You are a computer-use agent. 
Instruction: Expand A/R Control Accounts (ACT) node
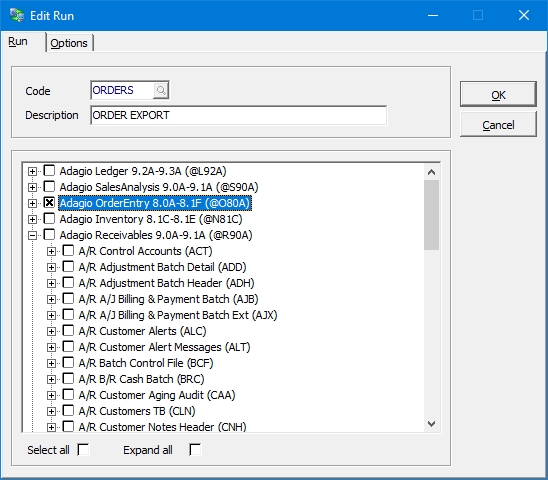[x=51, y=251]
